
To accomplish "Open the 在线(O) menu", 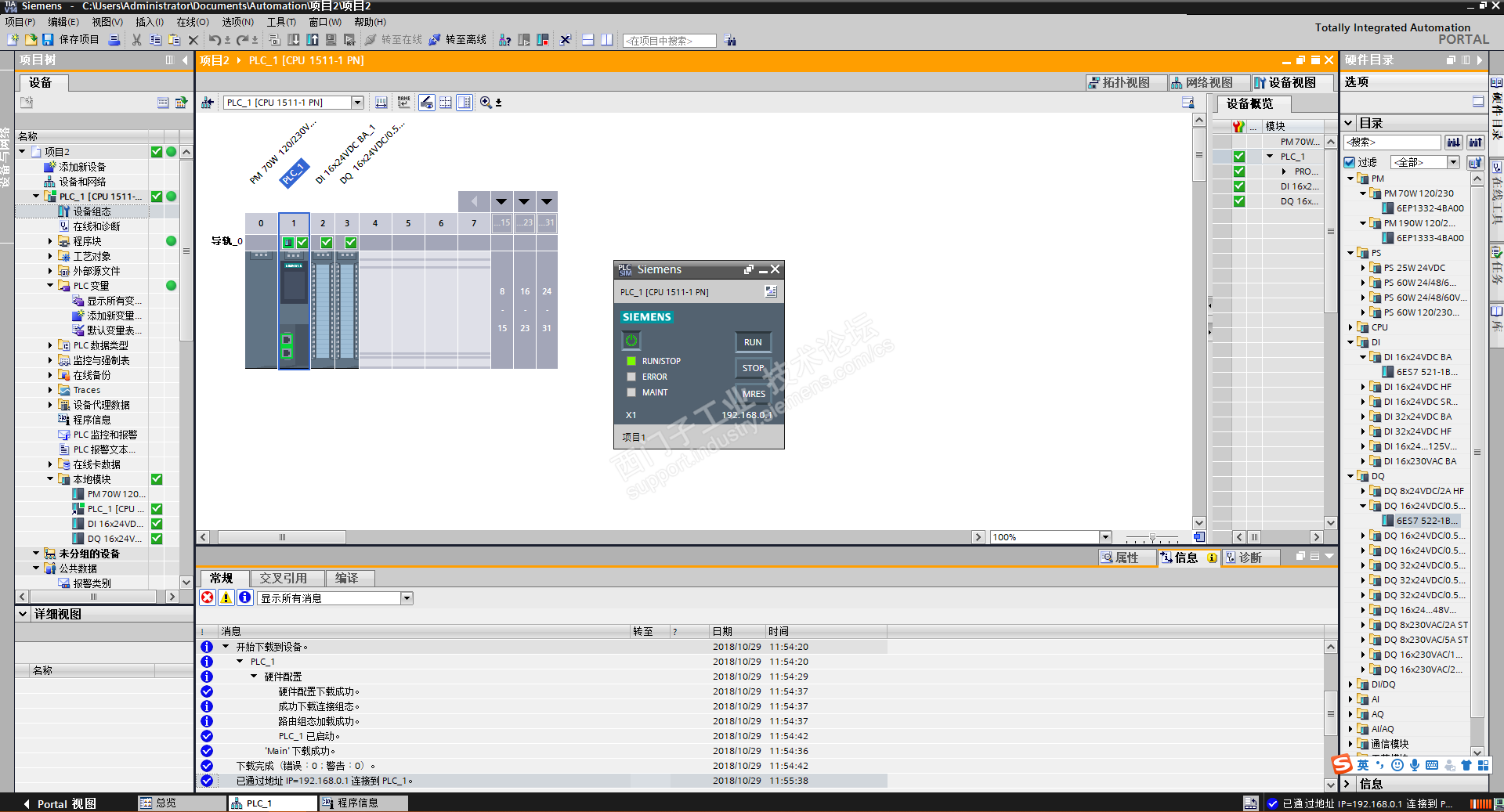I will point(193,22).
